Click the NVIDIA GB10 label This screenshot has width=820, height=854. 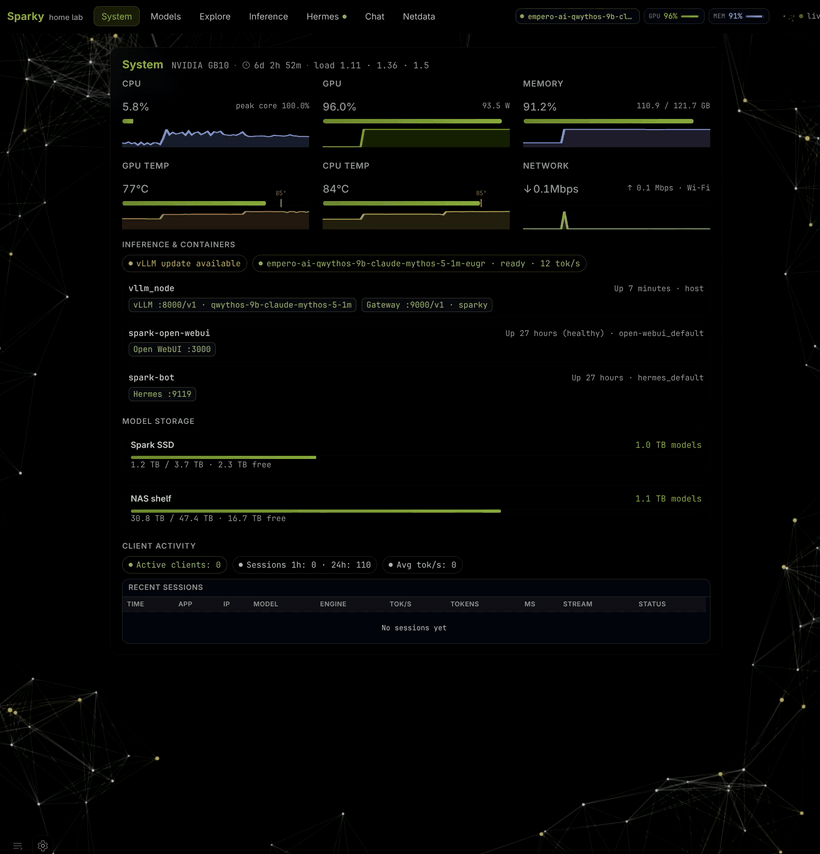click(x=200, y=65)
